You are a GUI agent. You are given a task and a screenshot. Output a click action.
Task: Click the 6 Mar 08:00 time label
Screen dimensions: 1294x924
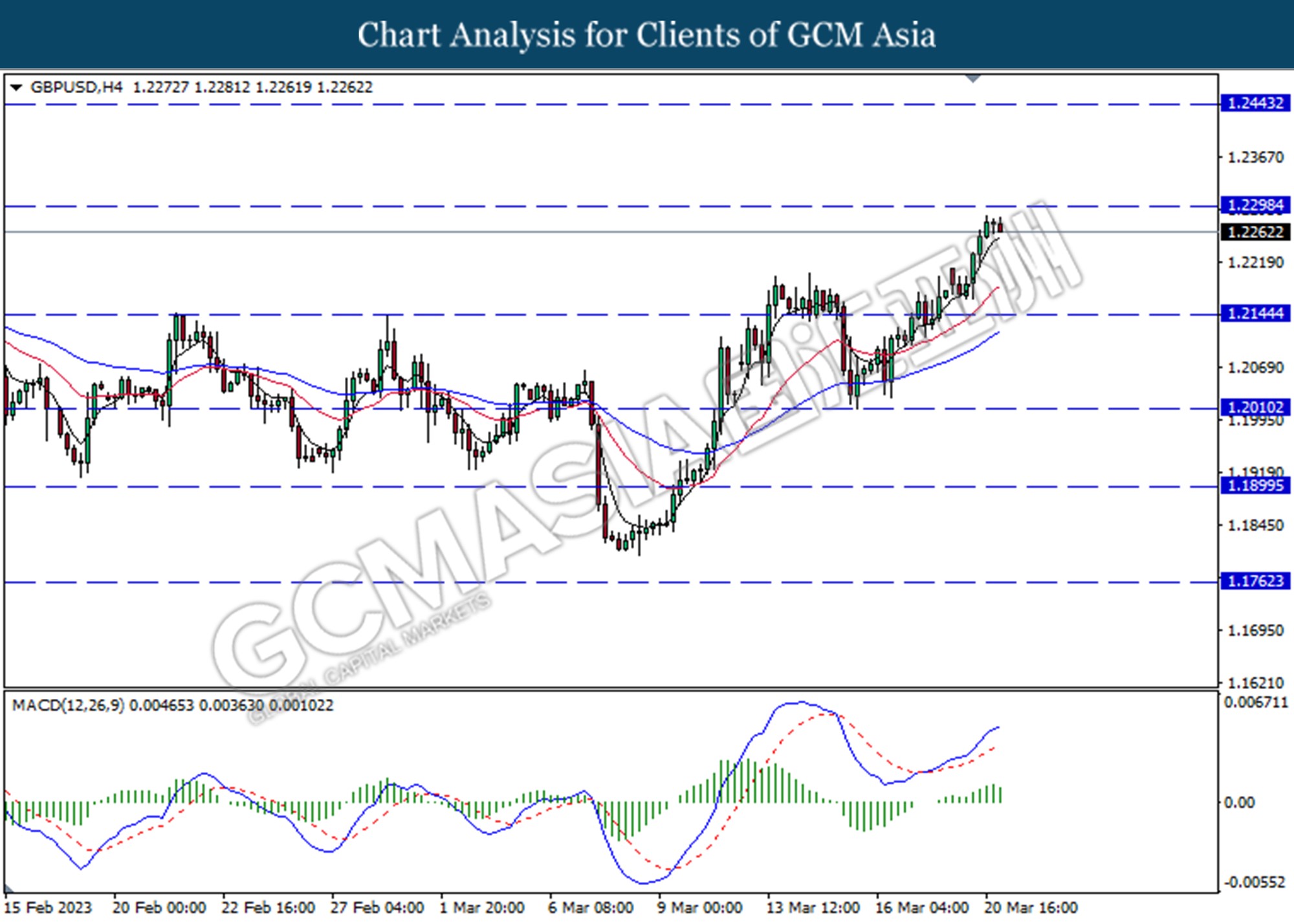point(591,908)
